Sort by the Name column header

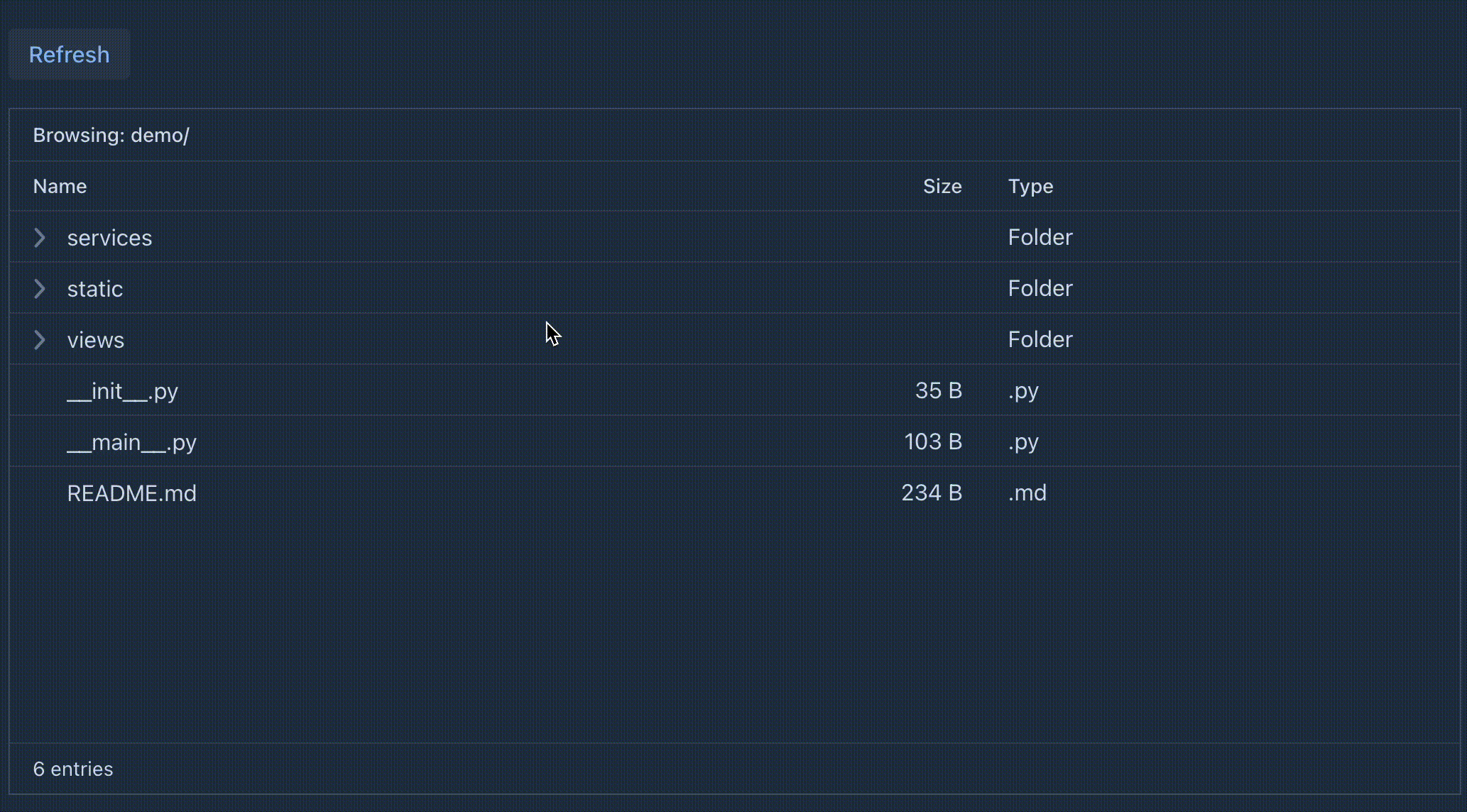pos(60,186)
